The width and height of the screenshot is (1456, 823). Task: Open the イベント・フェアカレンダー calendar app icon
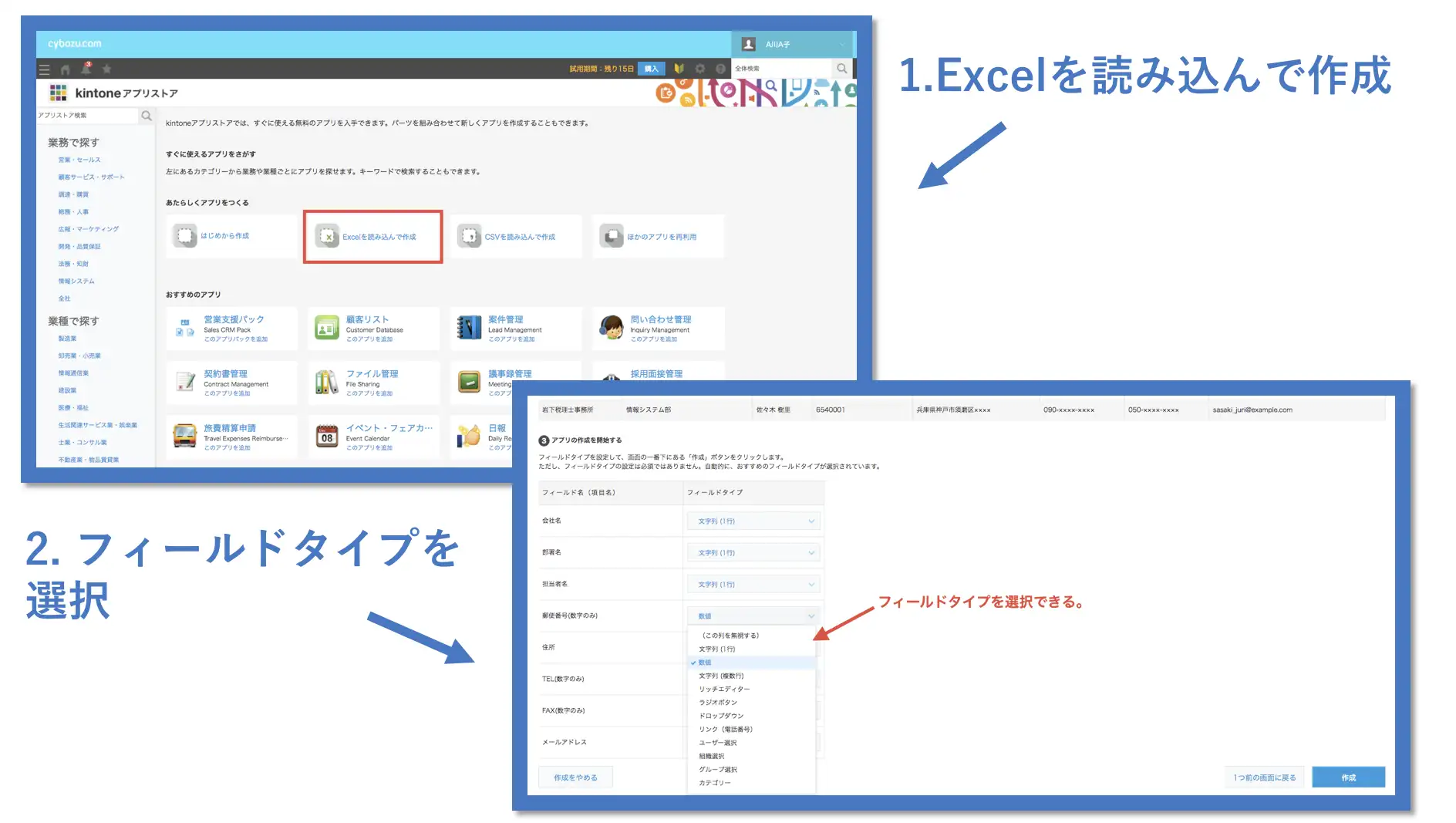coord(326,436)
